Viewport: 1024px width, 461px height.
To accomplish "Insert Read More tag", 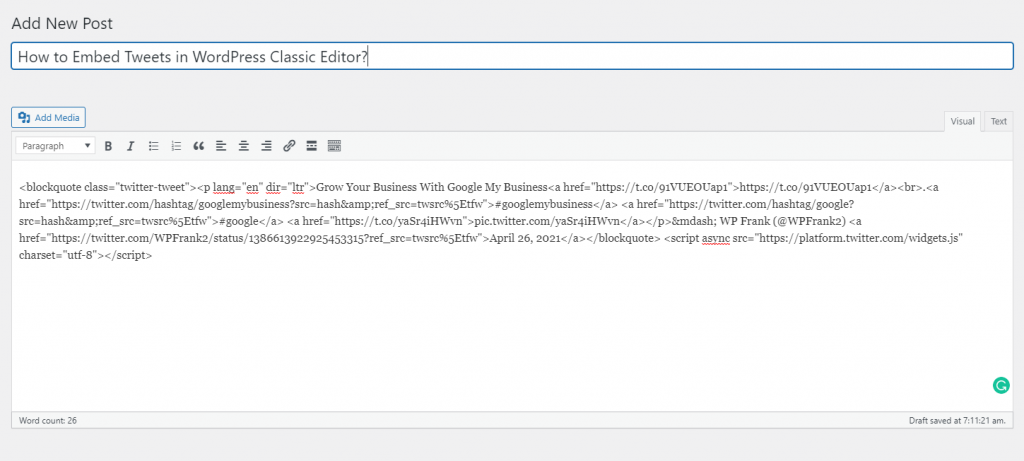I will (312, 146).
